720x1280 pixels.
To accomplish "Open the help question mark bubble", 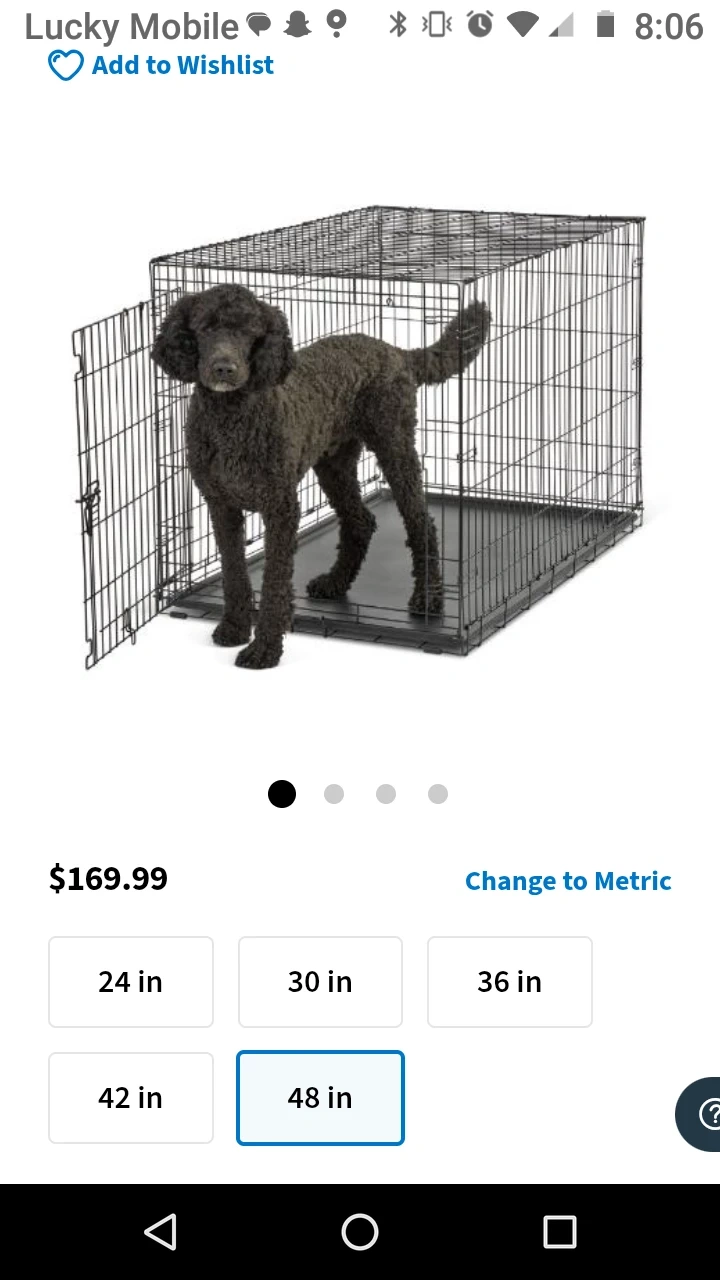I will pyautogui.click(x=704, y=1114).
